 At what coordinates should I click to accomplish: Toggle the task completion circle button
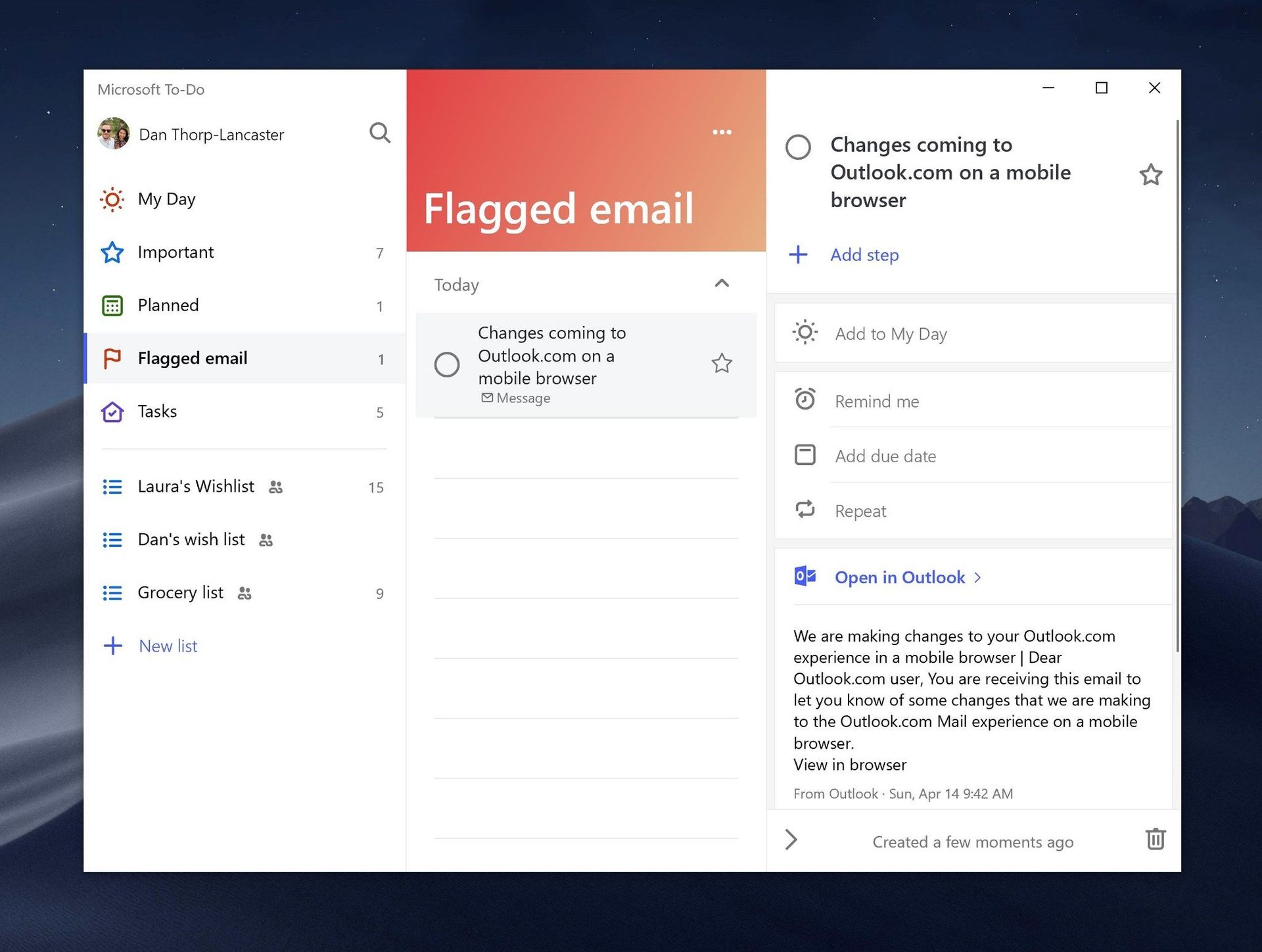[448, 363]
